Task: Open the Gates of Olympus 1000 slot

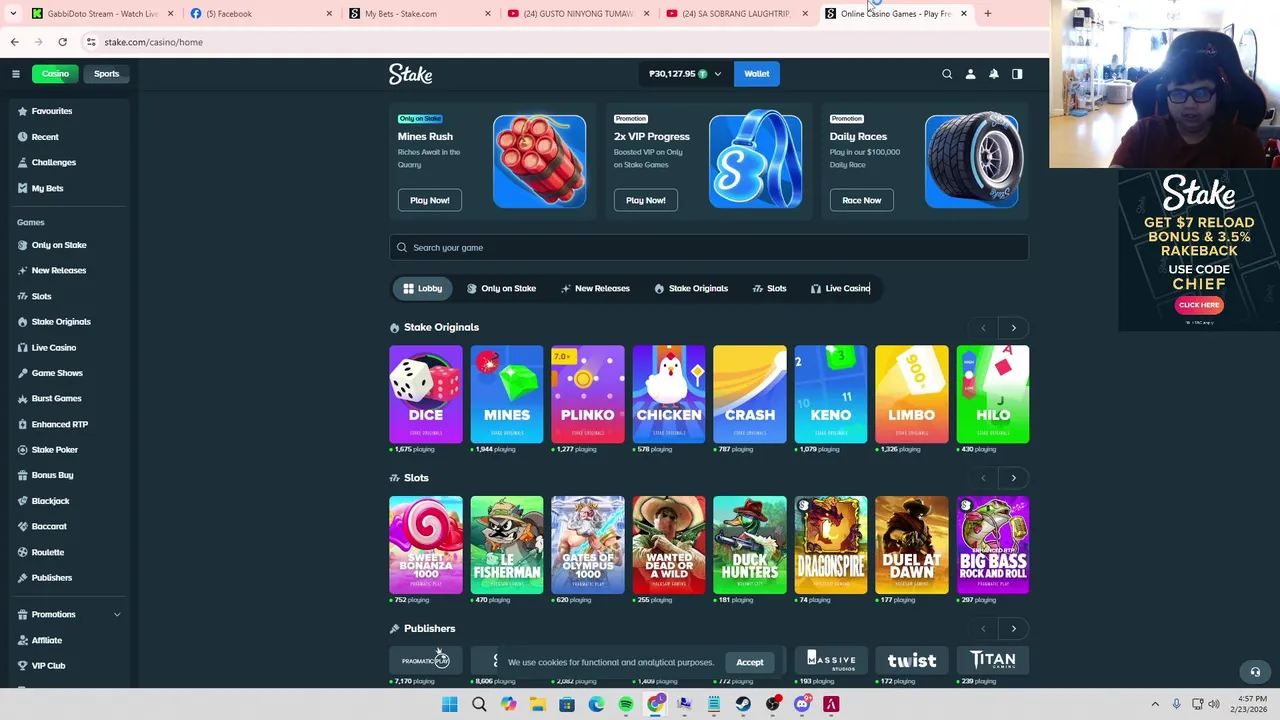Action: pos(588,545)
